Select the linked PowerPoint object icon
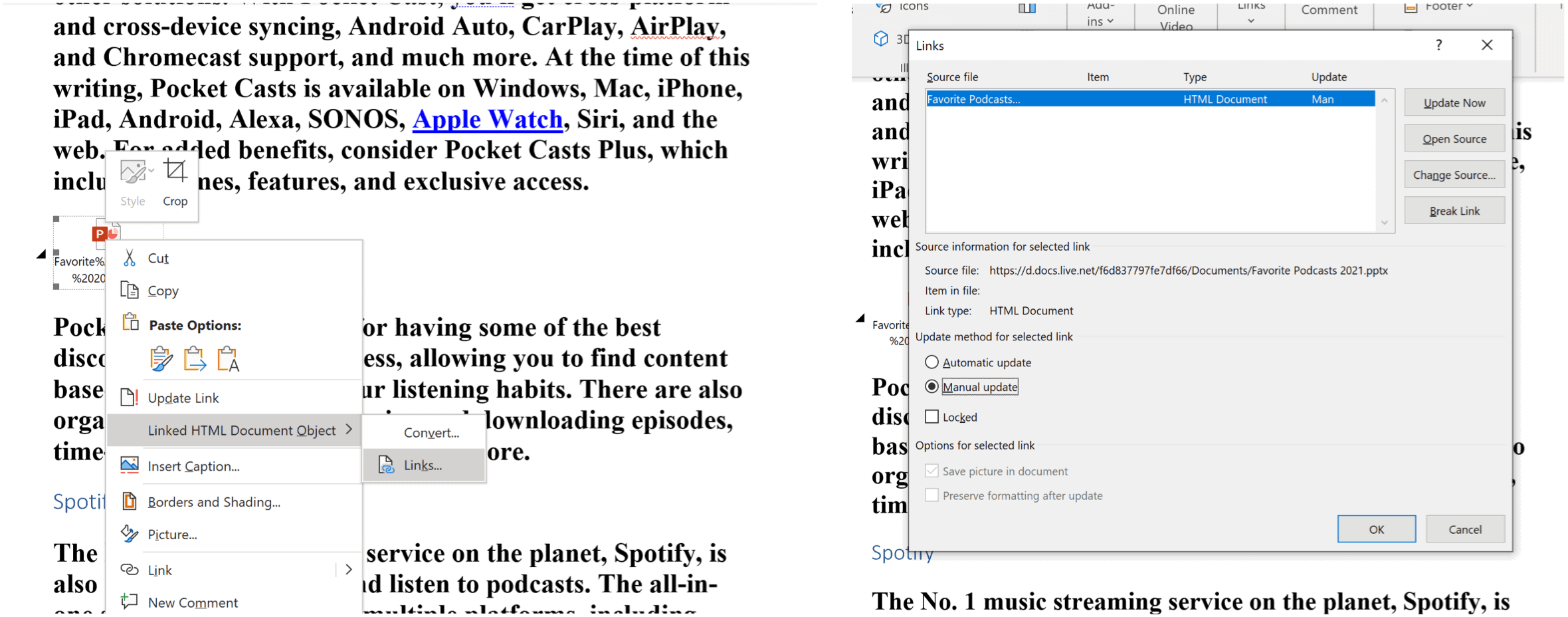Viewport: 1568px width, 617px height. 106,233
